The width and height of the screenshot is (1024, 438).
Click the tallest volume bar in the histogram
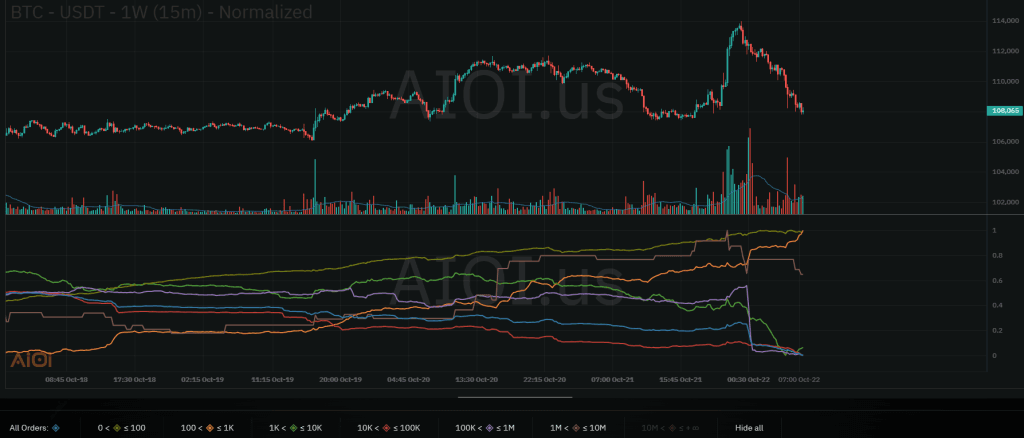tap(749, 170)
